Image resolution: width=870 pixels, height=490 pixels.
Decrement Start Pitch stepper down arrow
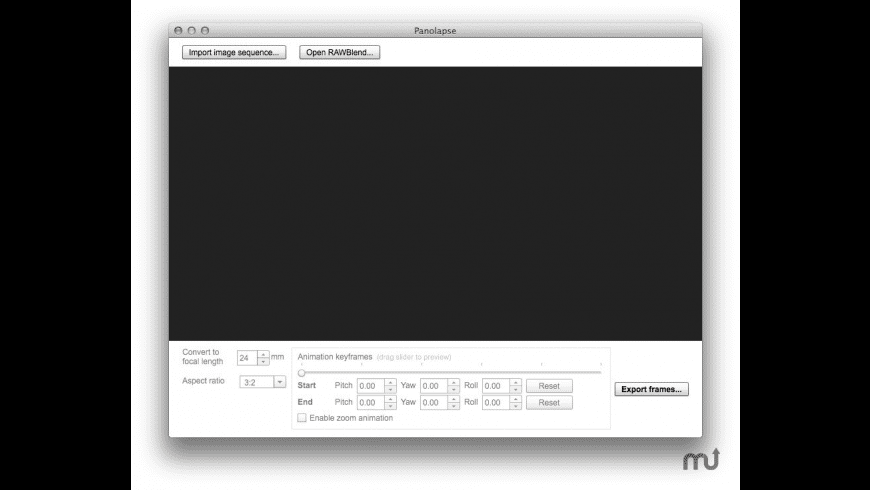click(390, 389)
